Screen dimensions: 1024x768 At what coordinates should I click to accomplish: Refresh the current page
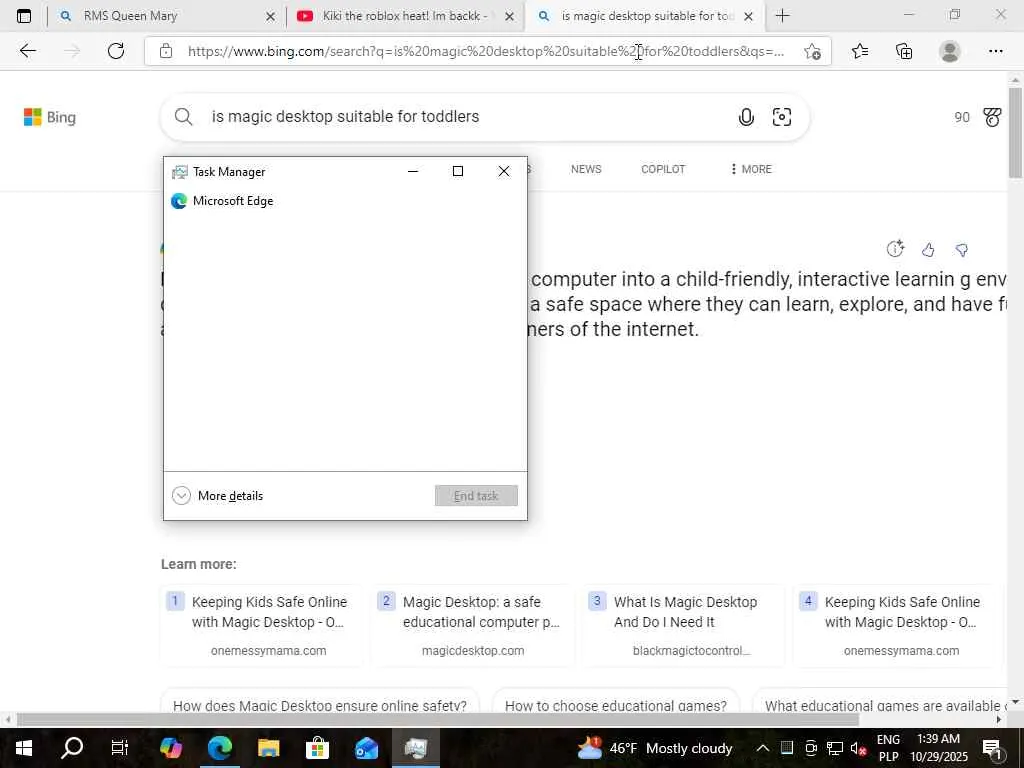(116, 51)
